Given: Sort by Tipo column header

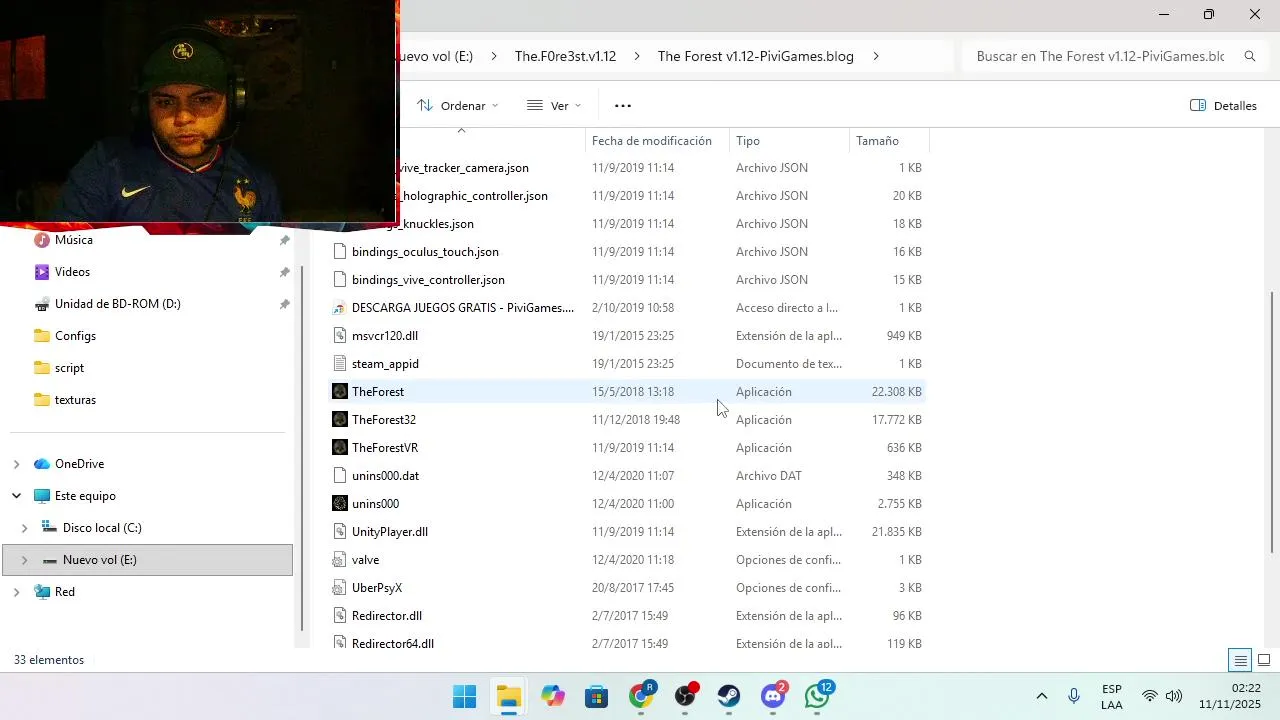Looking at the screenshot, I should (748, 141).
